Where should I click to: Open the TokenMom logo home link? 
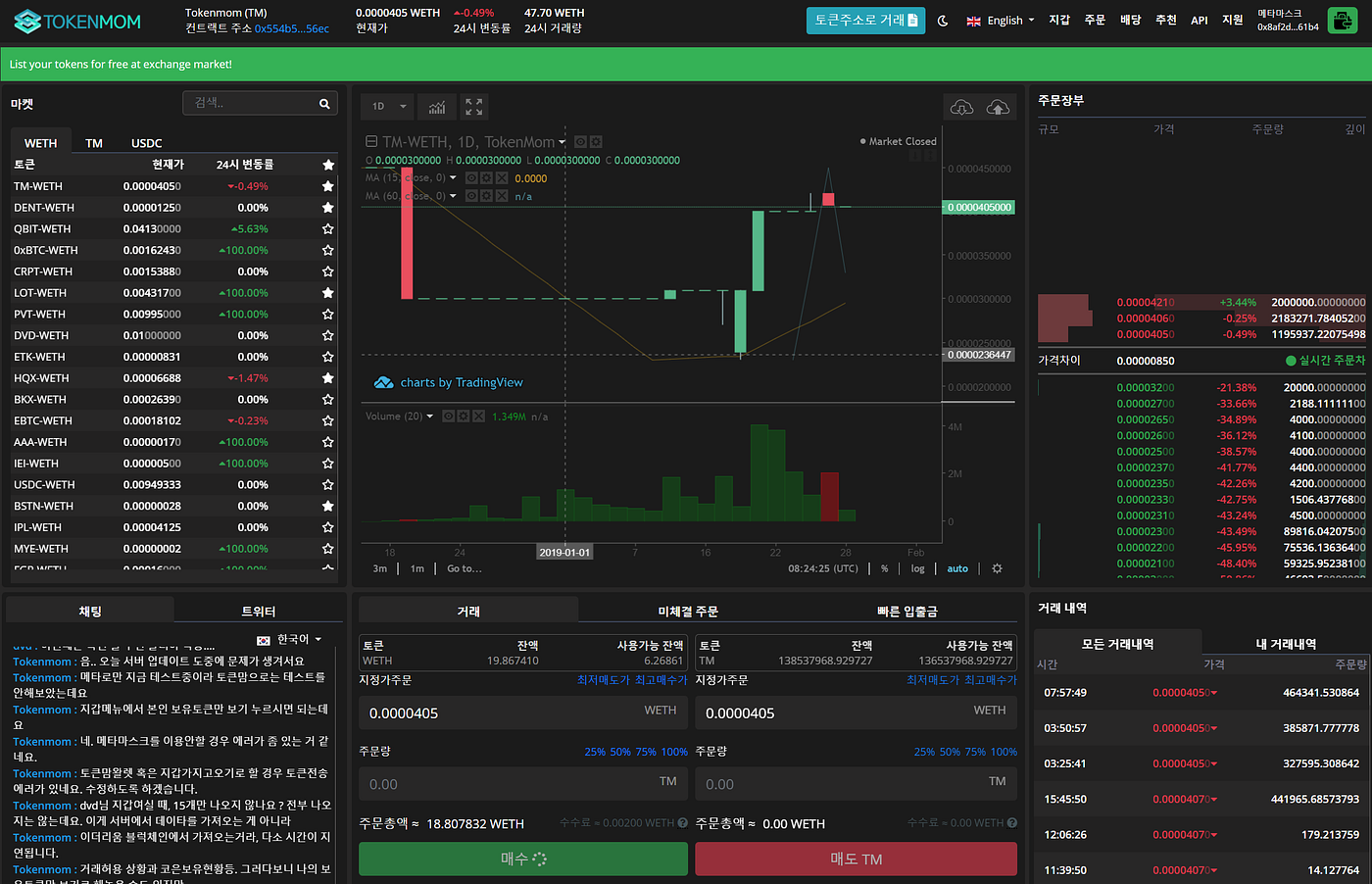[77, 21]
